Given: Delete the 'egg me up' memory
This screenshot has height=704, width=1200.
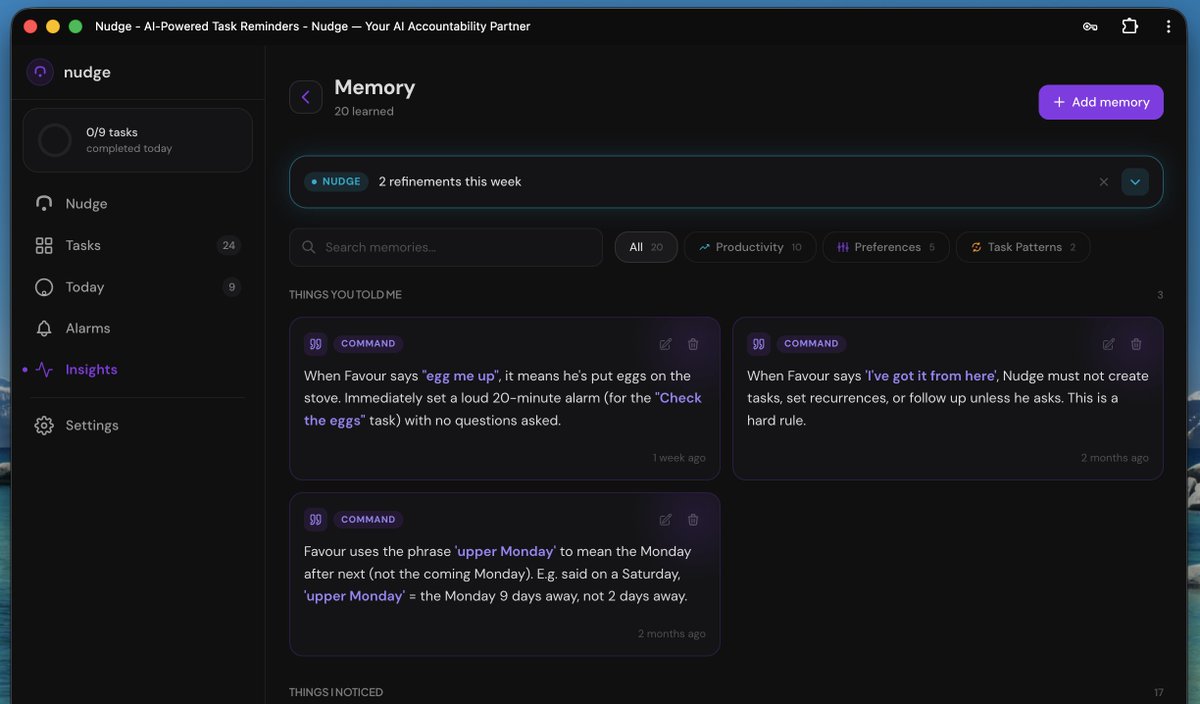Looking at the screenshot, I should pyautogui.click(x=693, y=344).
